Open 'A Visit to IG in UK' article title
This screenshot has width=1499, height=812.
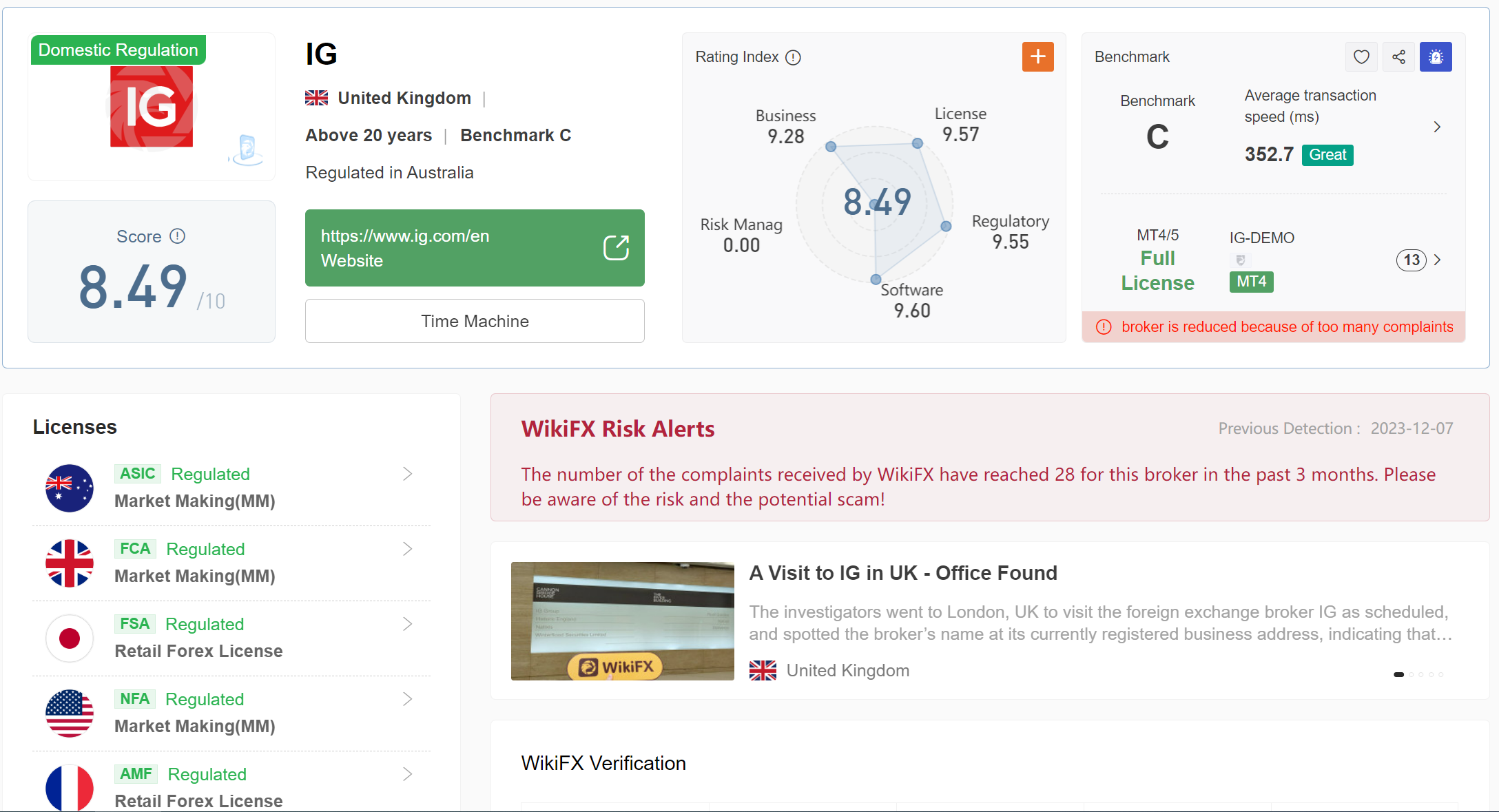[903, 573]
